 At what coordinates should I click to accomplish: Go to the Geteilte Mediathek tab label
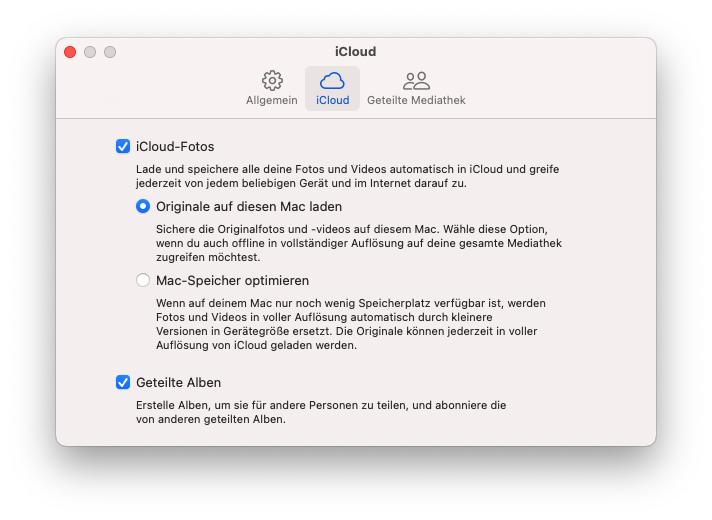pos(416,100)
